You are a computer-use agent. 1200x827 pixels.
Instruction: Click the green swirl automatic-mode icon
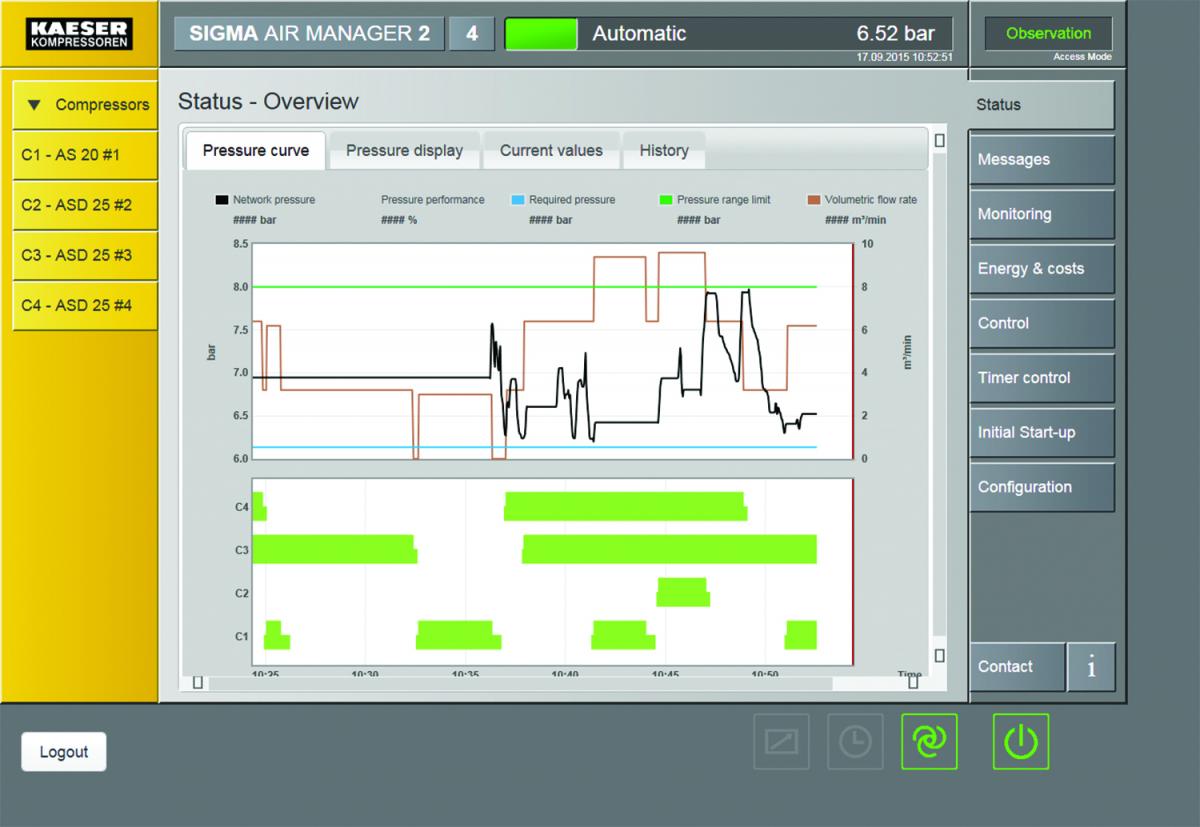tap(929, 741)
